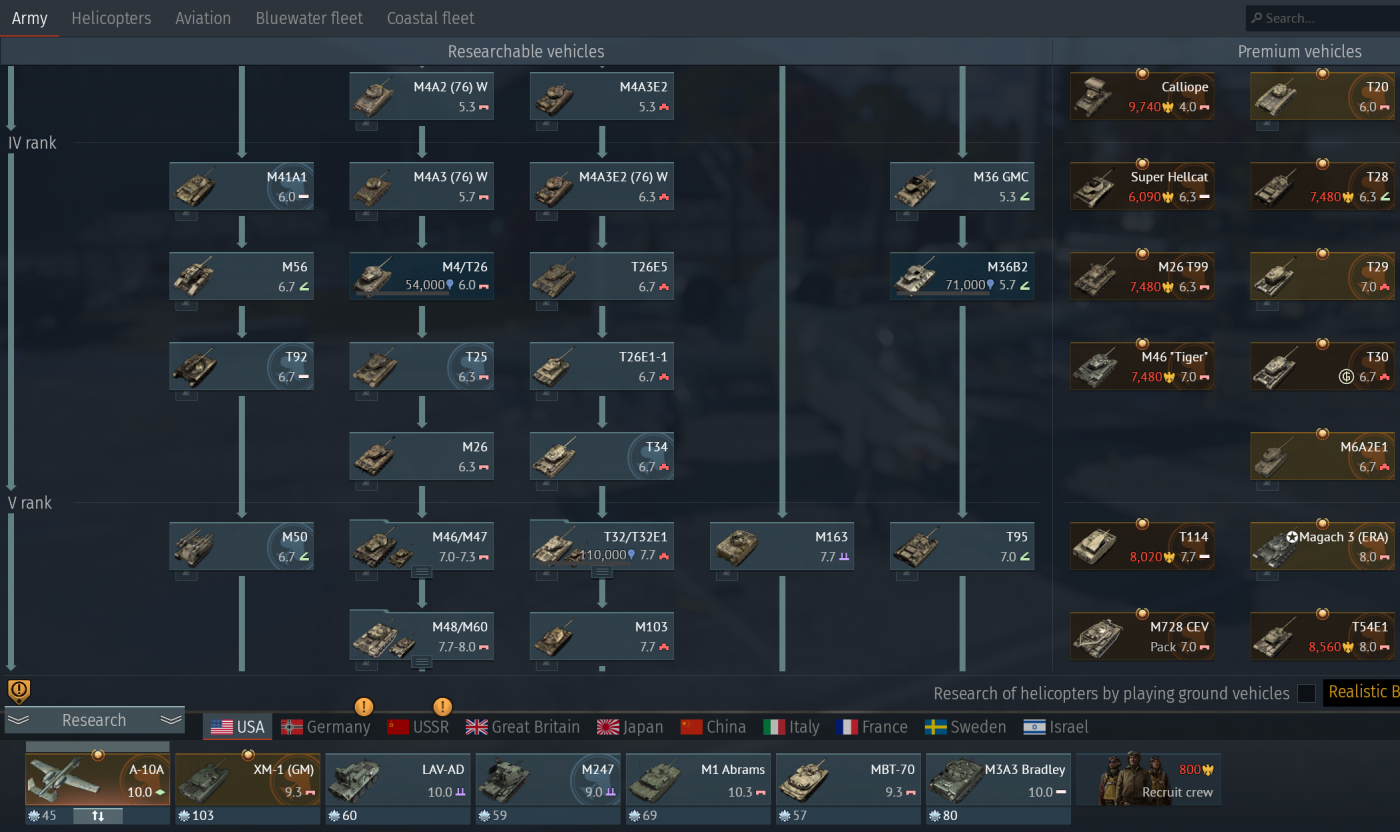1400x832 pixels.
Task: Open the Coastal fleet tab
Action: tap(430, 18)
